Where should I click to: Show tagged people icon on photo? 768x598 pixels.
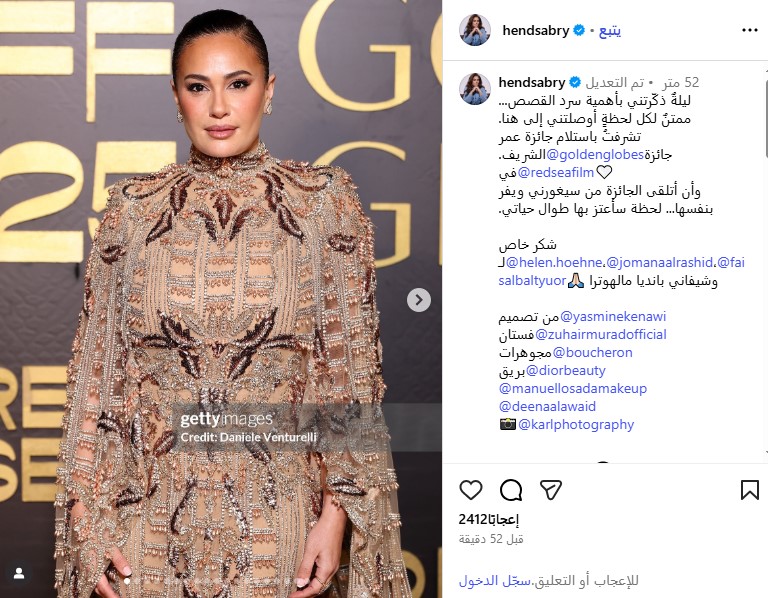(x=19, y=574)
